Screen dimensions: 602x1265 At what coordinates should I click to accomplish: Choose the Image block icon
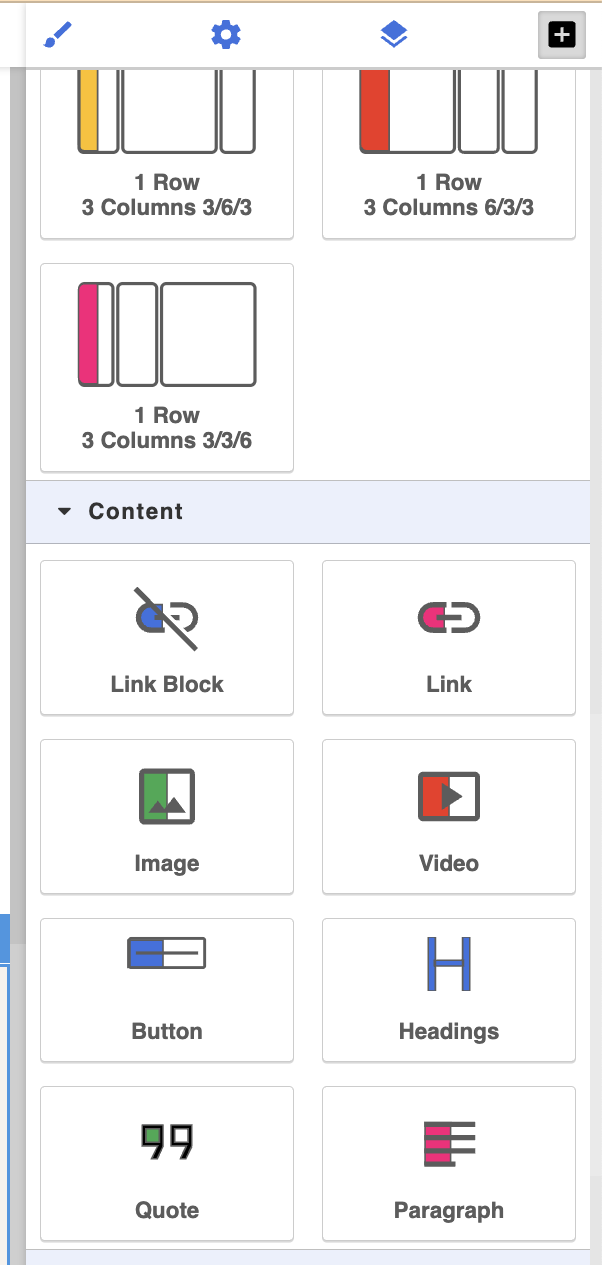[x=167, y=797]
